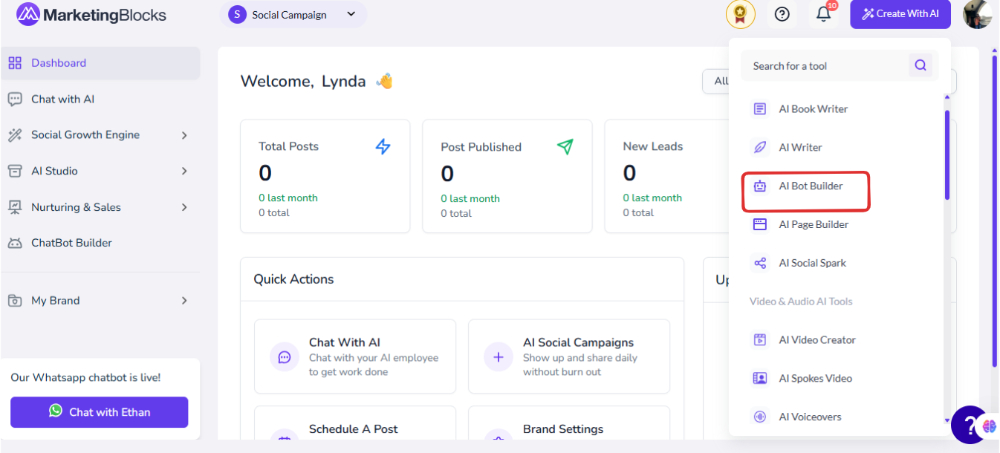
Task: Click the My Brand camera icon
Action: click(x=15, y=301)
